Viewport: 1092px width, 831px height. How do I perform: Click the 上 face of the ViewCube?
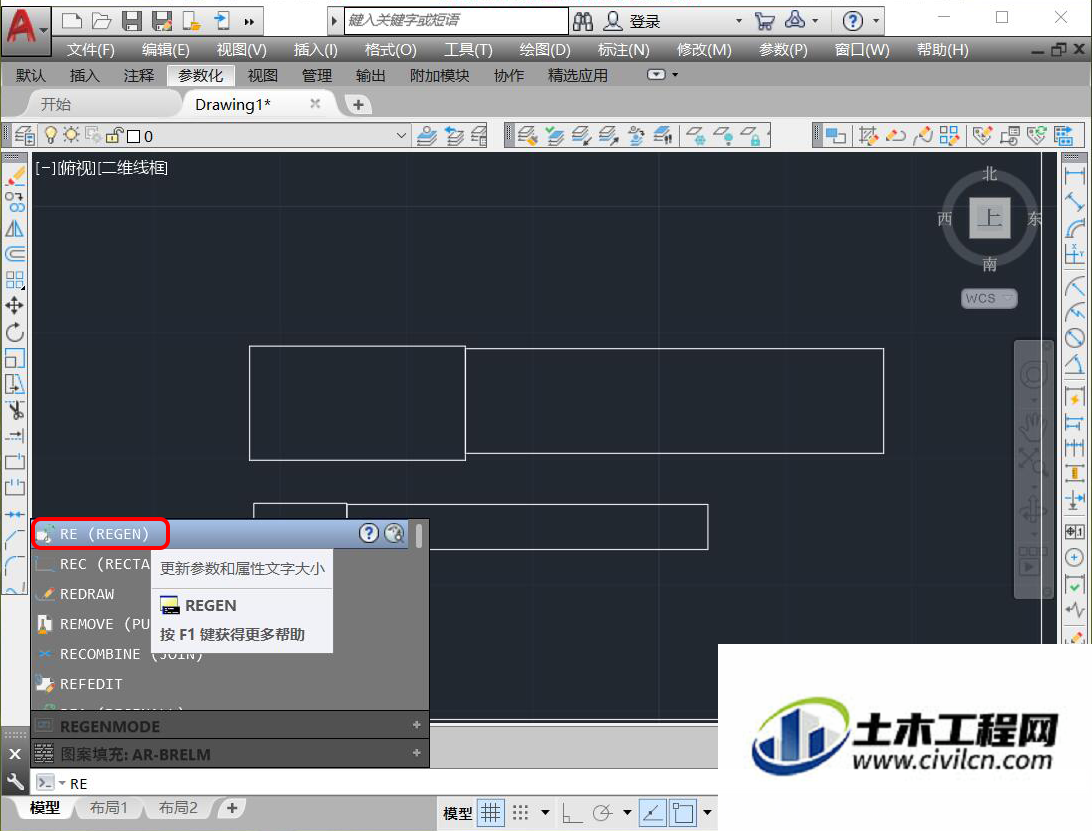click(x=990, y=218)
